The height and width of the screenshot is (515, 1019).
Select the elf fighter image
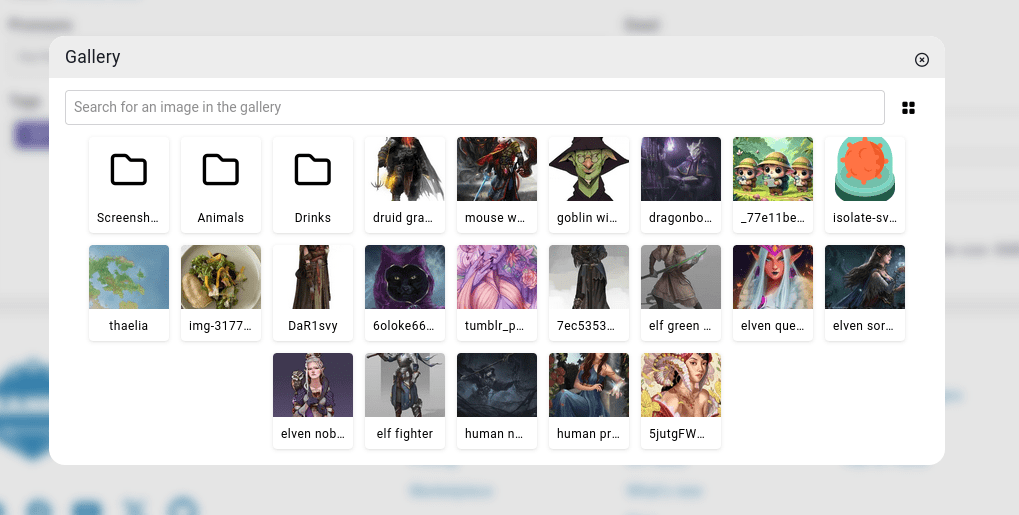[405, 401]
